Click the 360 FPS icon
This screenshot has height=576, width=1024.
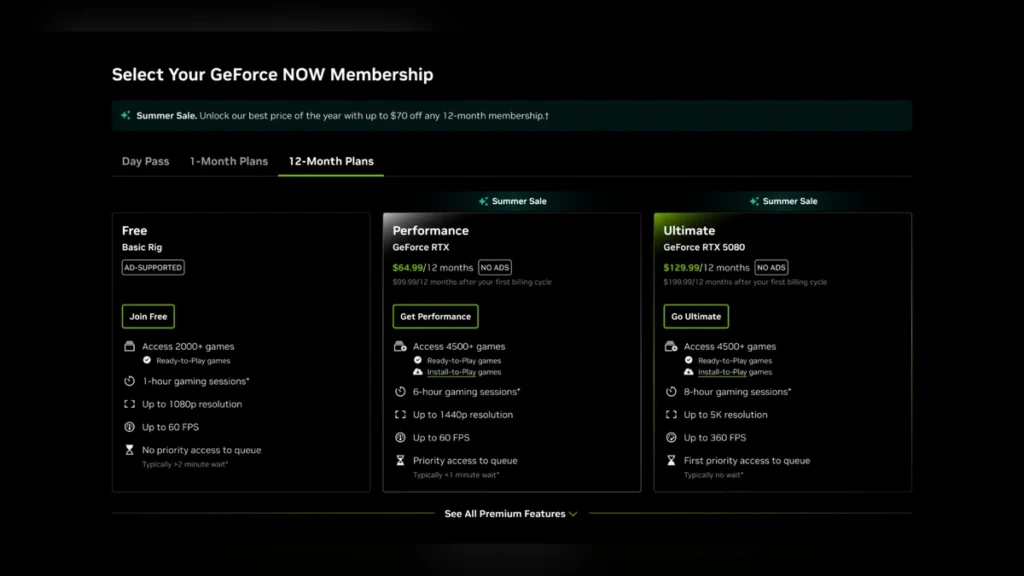coord(671,438)
